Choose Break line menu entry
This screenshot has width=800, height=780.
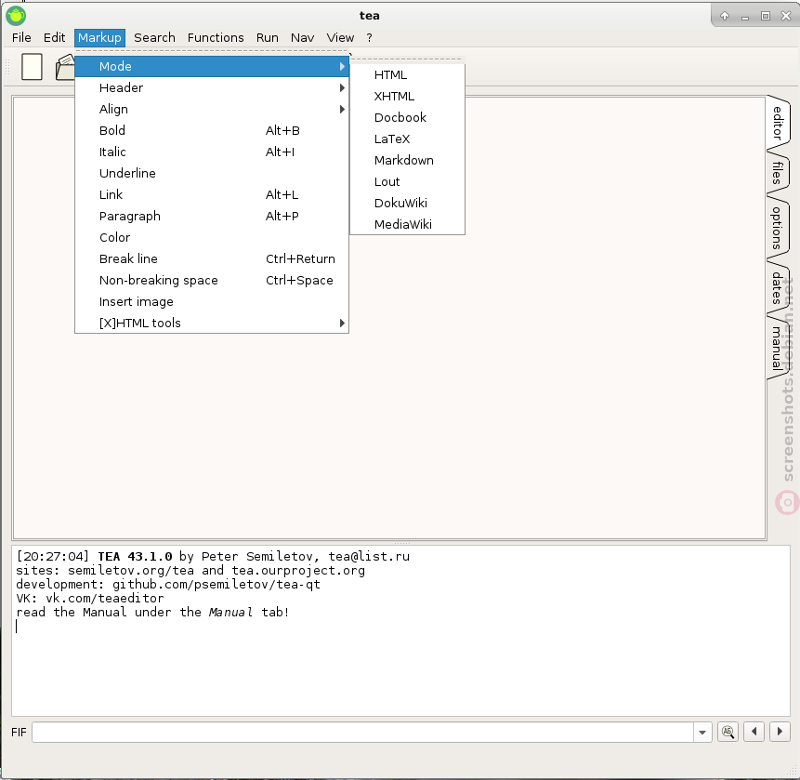pyautogui.click(x=212, y=259)
